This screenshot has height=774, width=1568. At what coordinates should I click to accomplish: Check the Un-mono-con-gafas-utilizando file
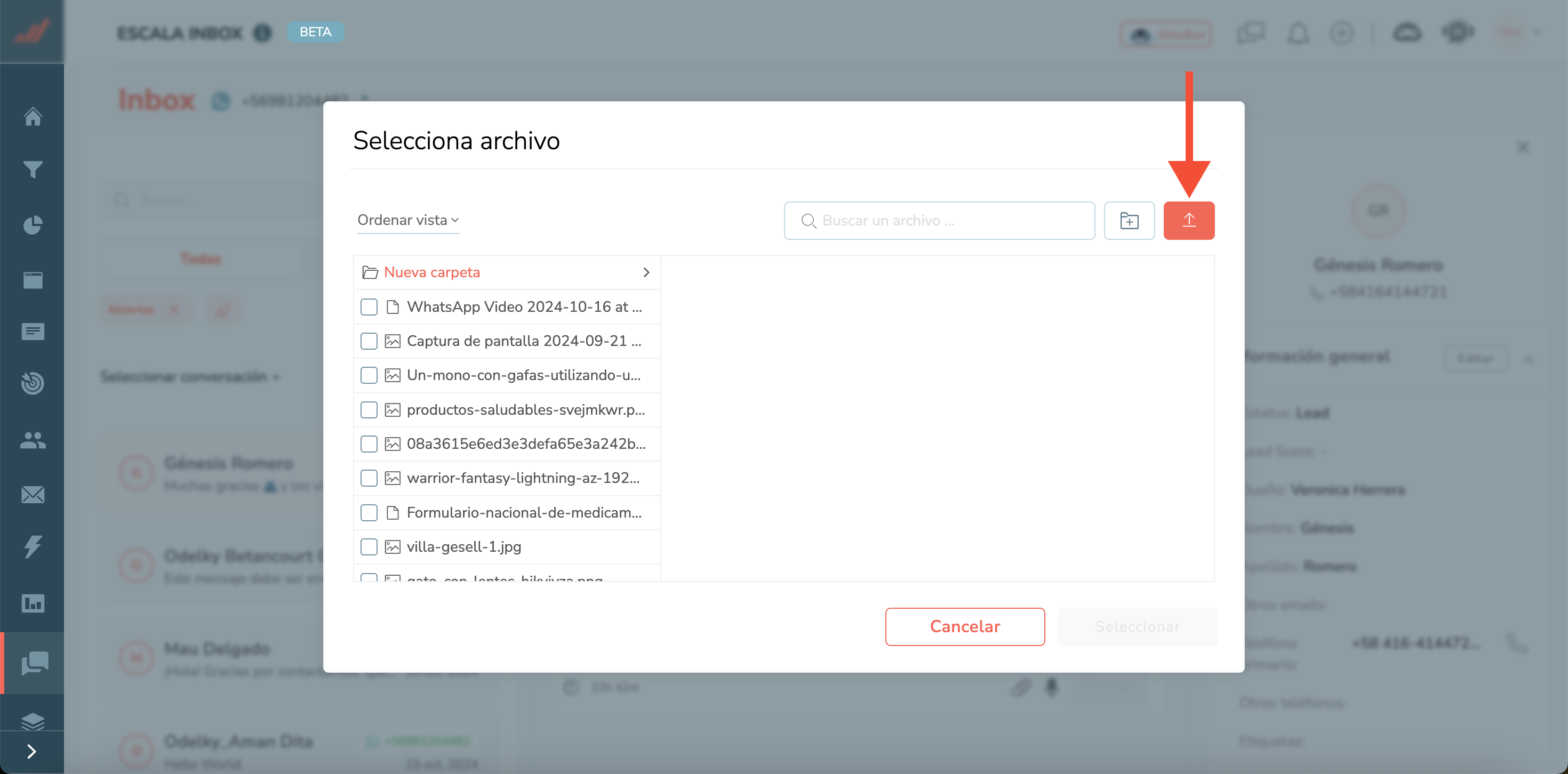369,375
